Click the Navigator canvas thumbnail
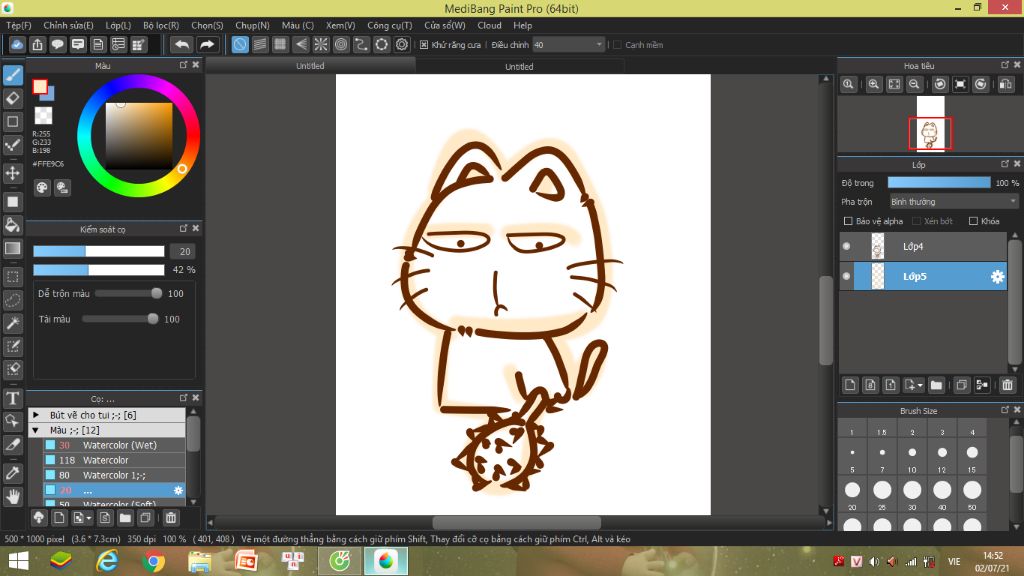Viewport: 1024px width, 576px height. point(930,123)
